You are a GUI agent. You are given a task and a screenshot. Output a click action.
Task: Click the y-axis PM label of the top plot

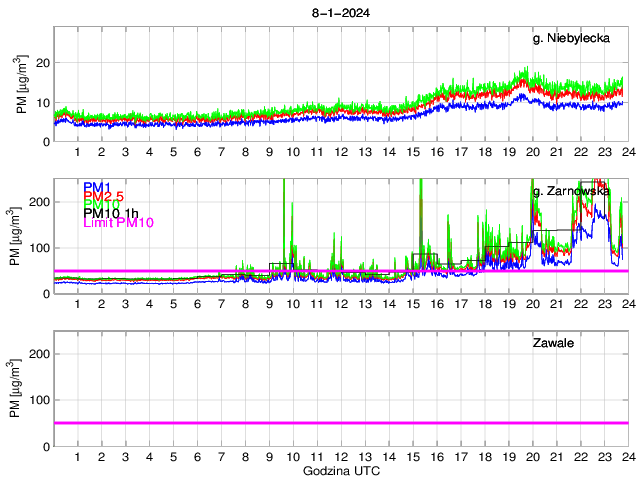tap(22, 87)
